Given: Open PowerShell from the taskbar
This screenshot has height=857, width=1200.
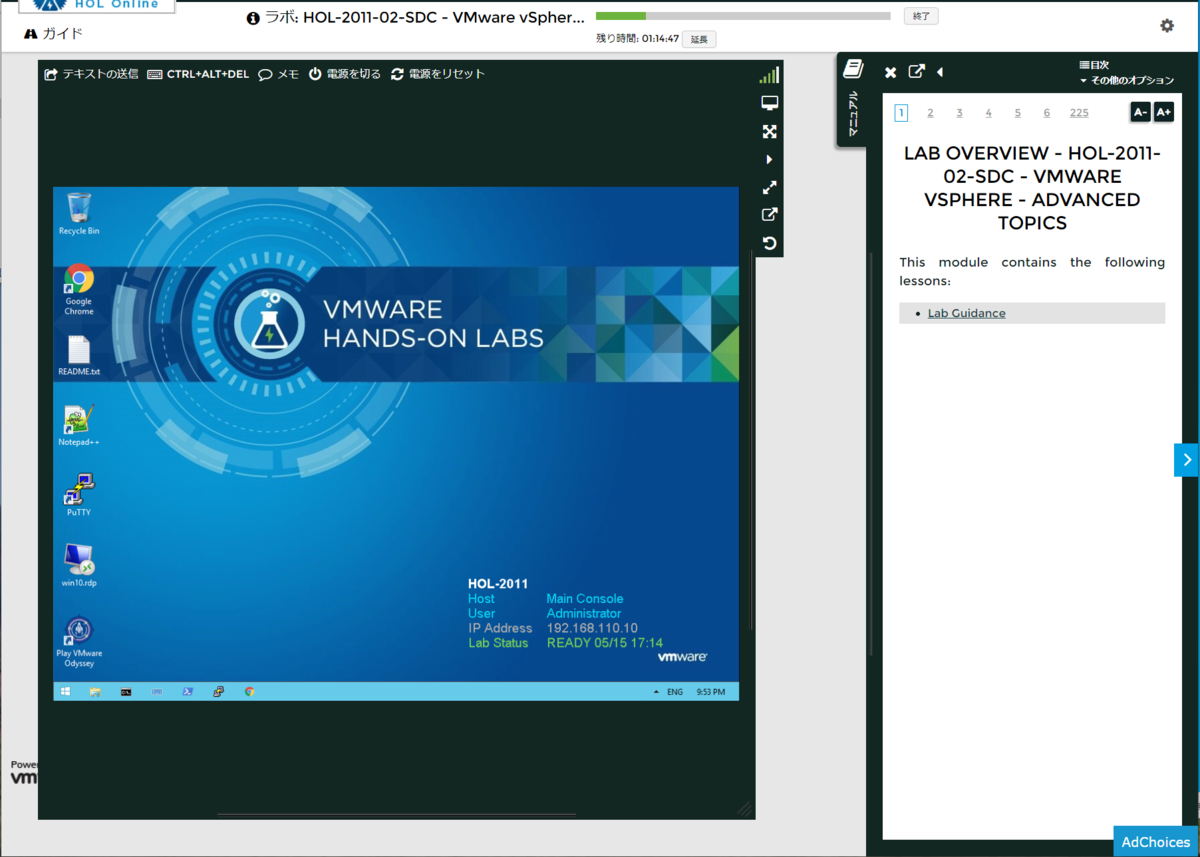Looking at the screenshot, I should (187, 691).
